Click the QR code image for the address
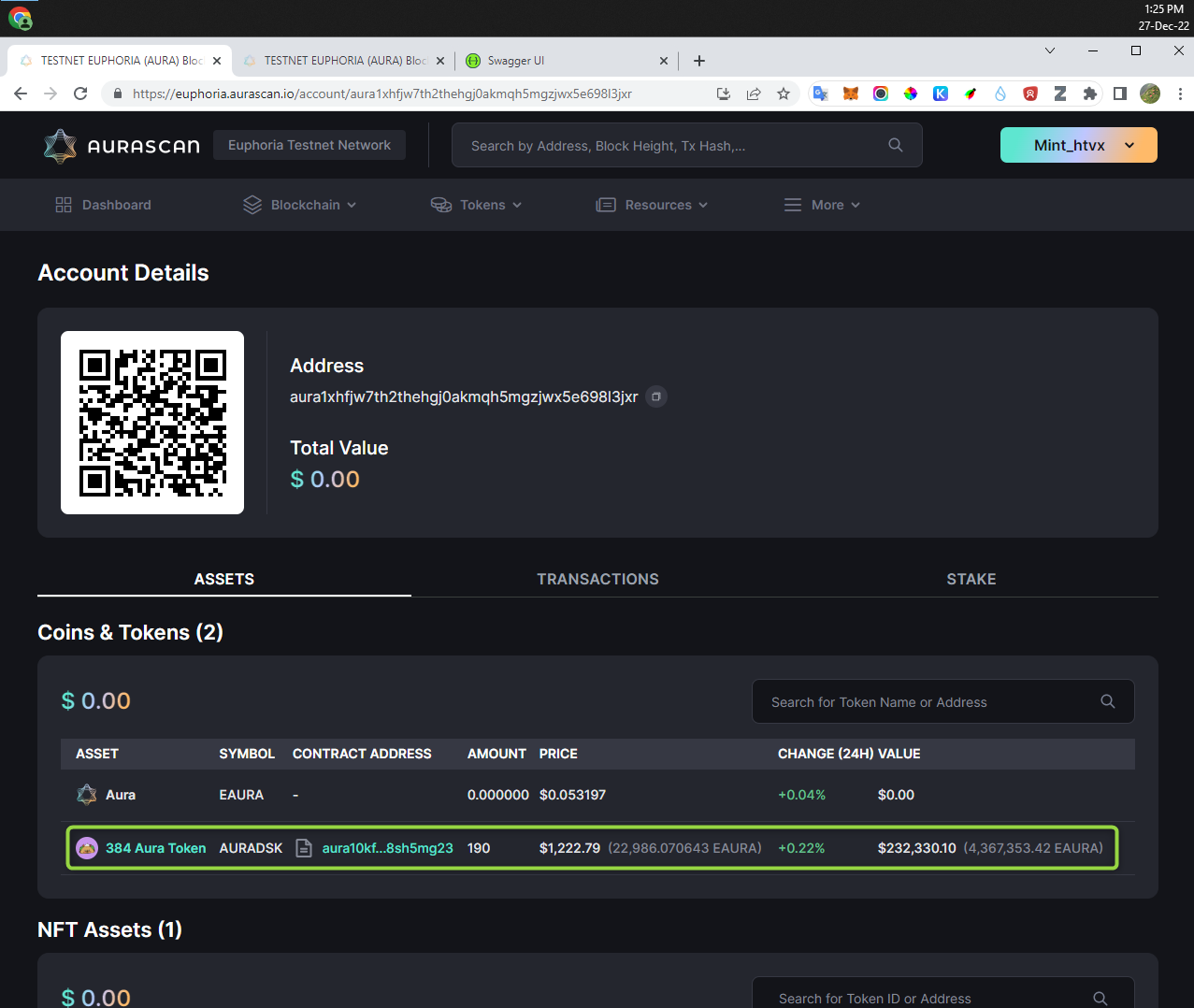 coord(151,422)
